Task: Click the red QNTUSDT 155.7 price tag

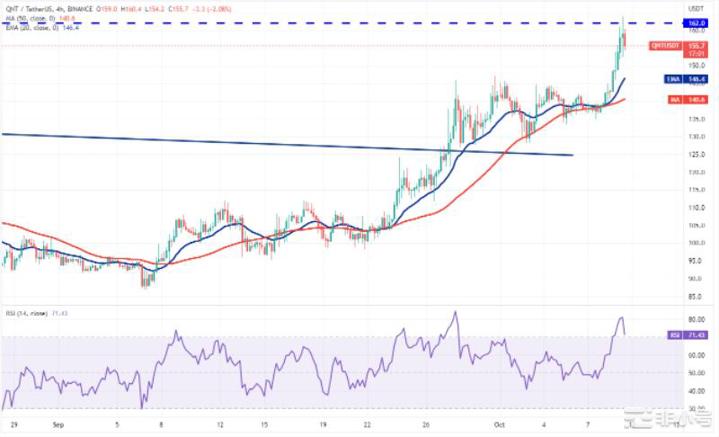Action: (x=665, y=46)
